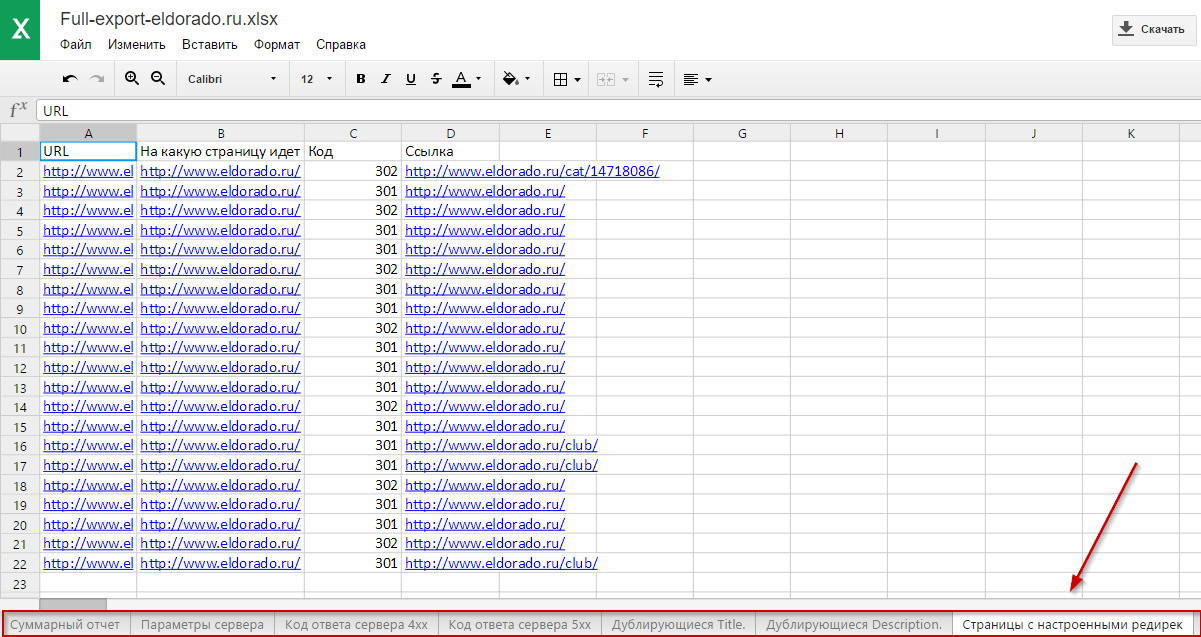Click the redo arrow icon
Image resolution: width=1201 pixels, height=637 pixels.
pyautogui.click(x=97, y=79)
